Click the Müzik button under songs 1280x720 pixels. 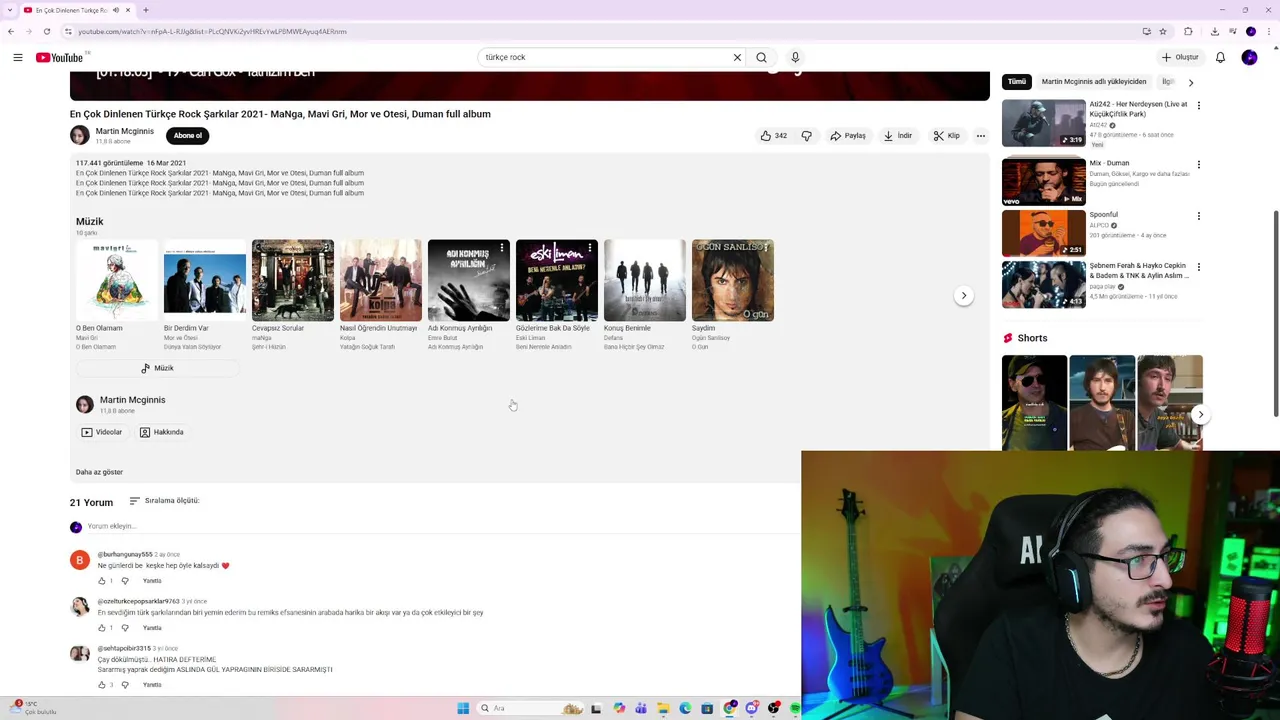(157, 368)
